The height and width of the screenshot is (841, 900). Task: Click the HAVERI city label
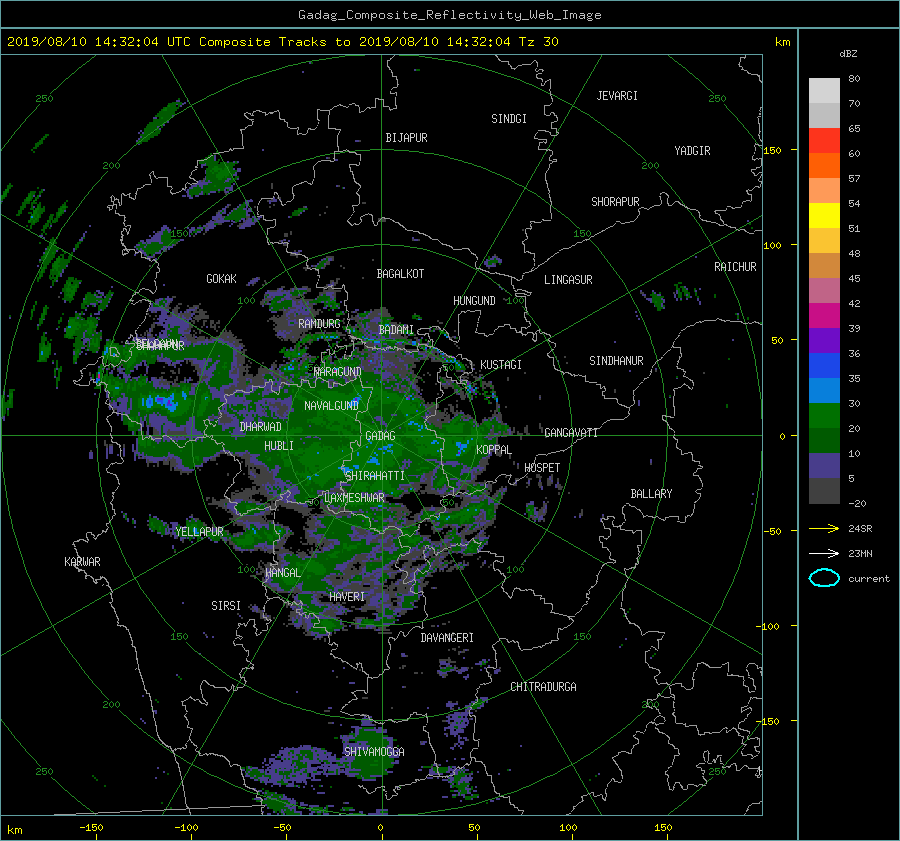[x=347, y=597]
